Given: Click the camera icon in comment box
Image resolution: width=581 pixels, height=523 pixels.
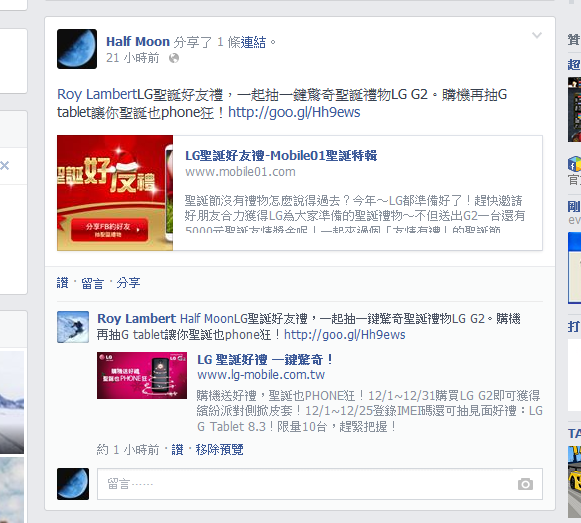Looking at the screenshot, I should pyautogui.click(x=525, y=484).
